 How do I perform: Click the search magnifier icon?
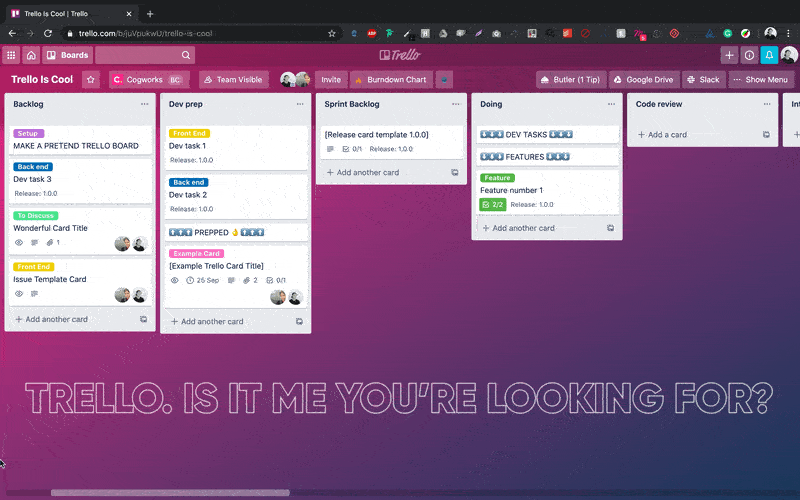pyautogui.click(x=186, y=55)
